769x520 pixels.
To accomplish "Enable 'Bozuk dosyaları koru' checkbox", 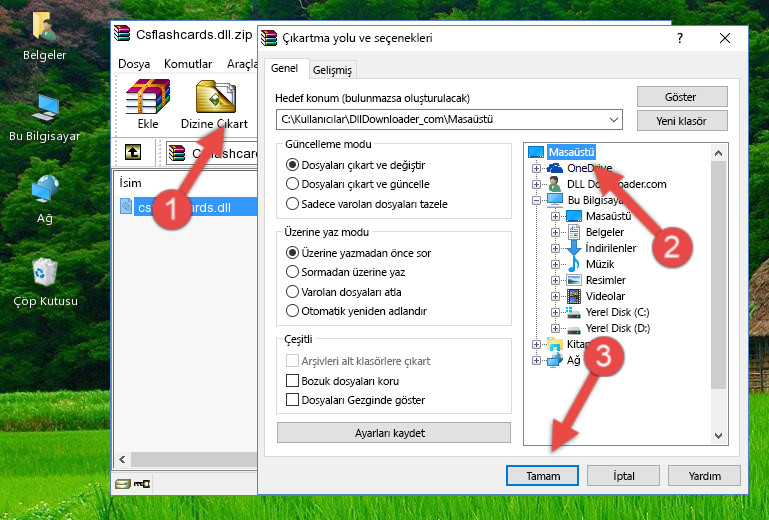I will (292, 381).
